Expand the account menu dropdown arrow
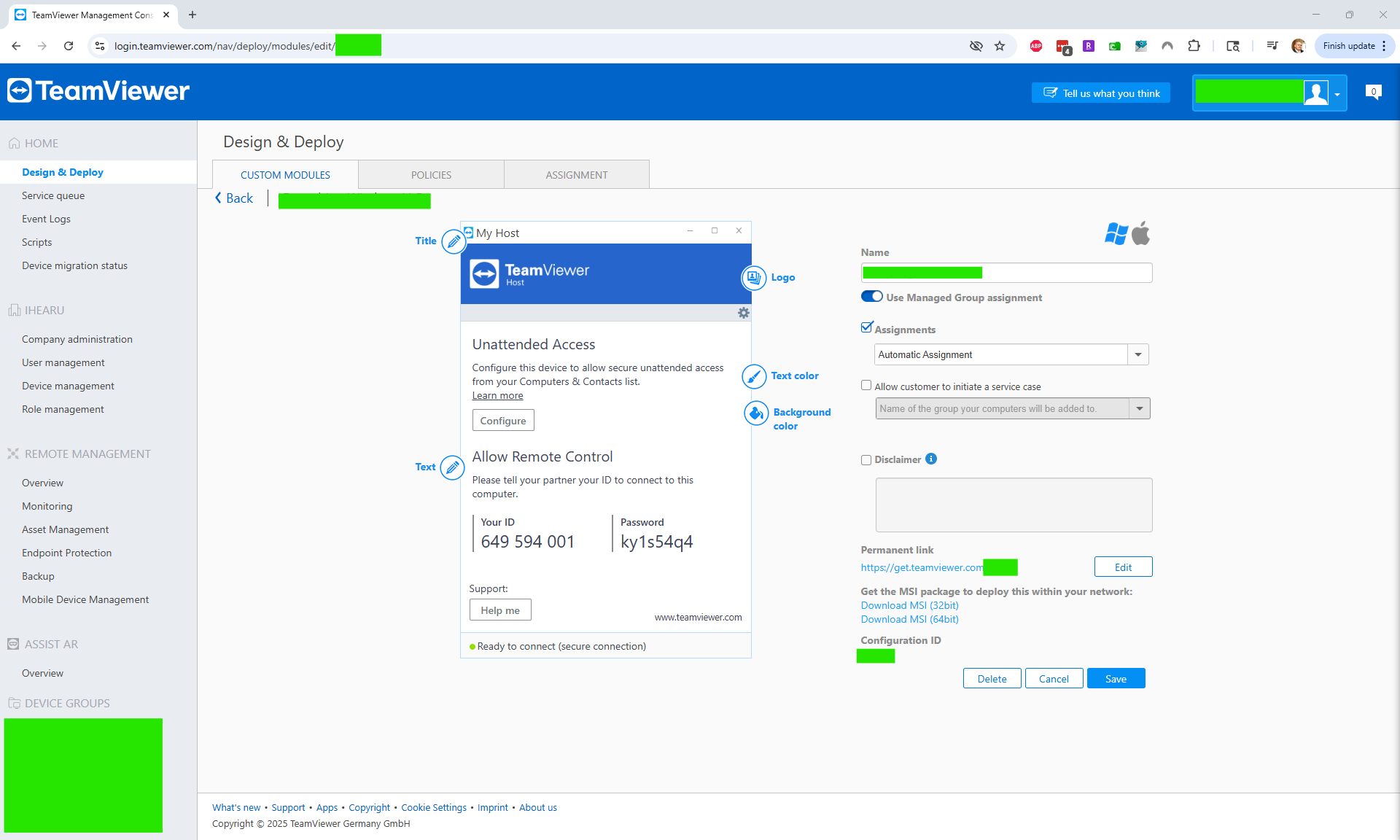Viewport: 1400px width, 840px height. [1337, 94]
